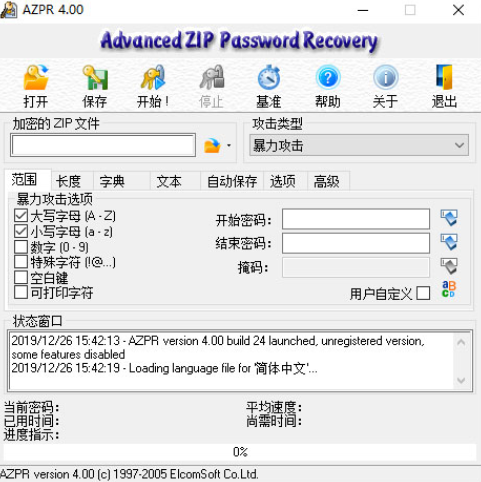Image resolution: width=481 pixels, height=482 pixels.
Task: Open the 字典 dictionary tab
Action: coord(112,181)
